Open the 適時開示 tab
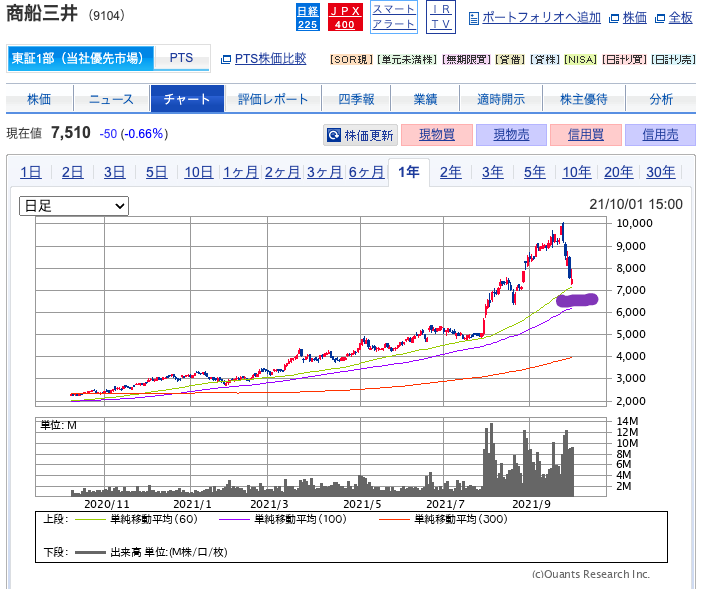Screen dimensions: 702x589 tap(501, 99)
